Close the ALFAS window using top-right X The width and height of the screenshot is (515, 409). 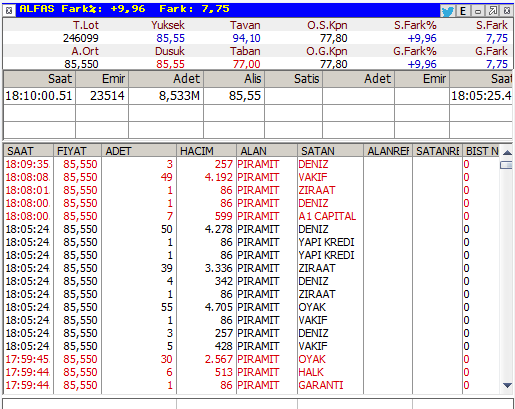507,11
